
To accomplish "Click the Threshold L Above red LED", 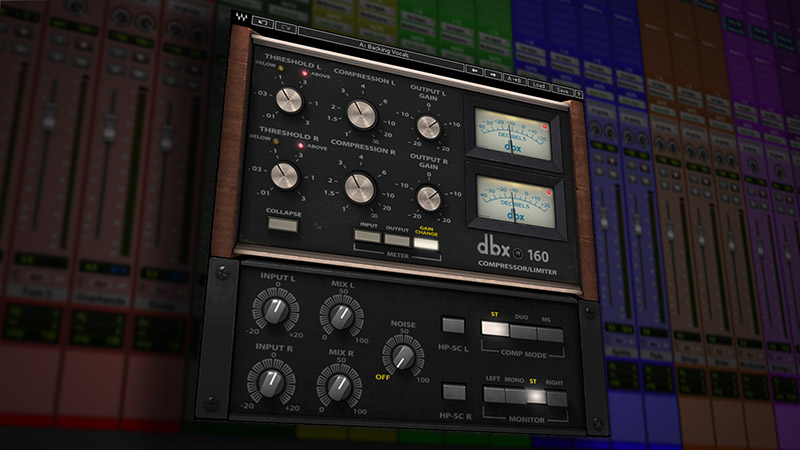I will 305,74.
